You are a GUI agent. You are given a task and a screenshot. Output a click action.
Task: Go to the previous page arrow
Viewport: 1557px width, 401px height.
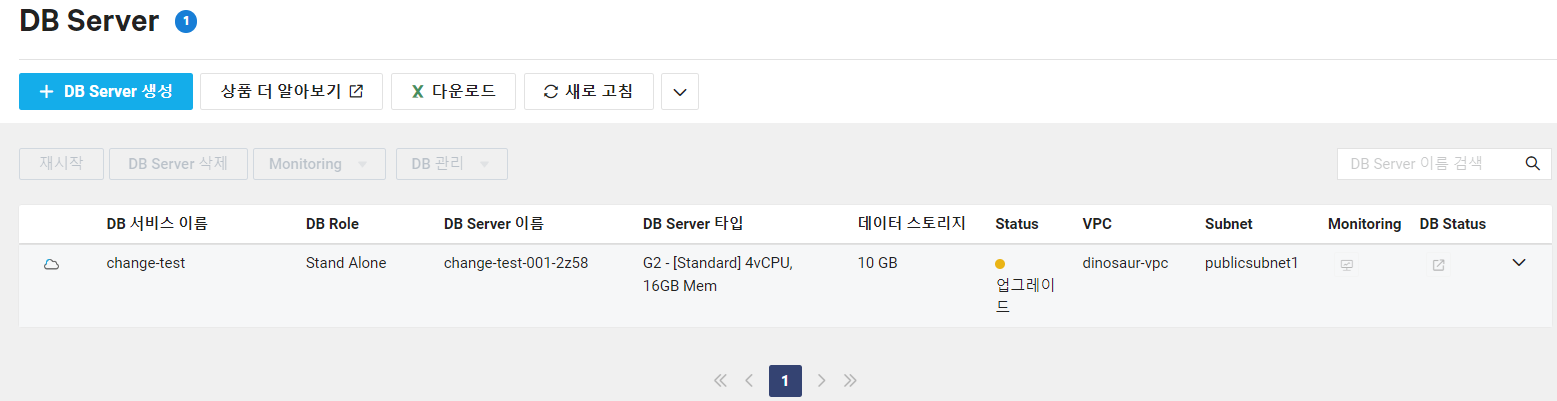pyautogui.click(x=749, y=381)
